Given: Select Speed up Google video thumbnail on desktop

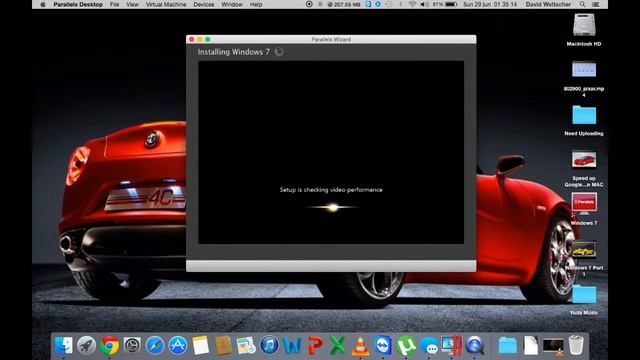Looking at the screenshot, I should coord(584,160).
